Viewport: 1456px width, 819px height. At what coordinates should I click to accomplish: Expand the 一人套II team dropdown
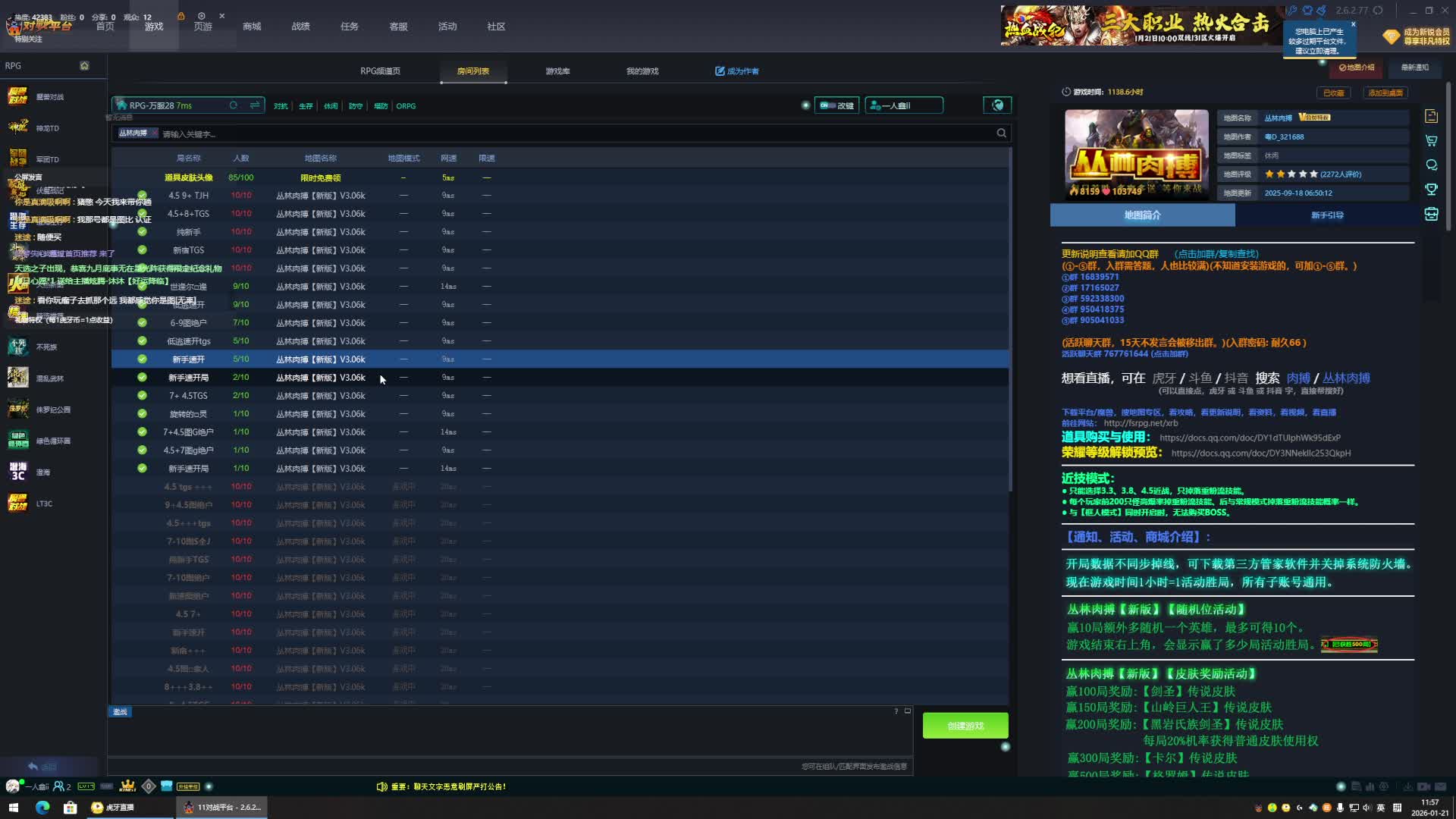[904, 105]
